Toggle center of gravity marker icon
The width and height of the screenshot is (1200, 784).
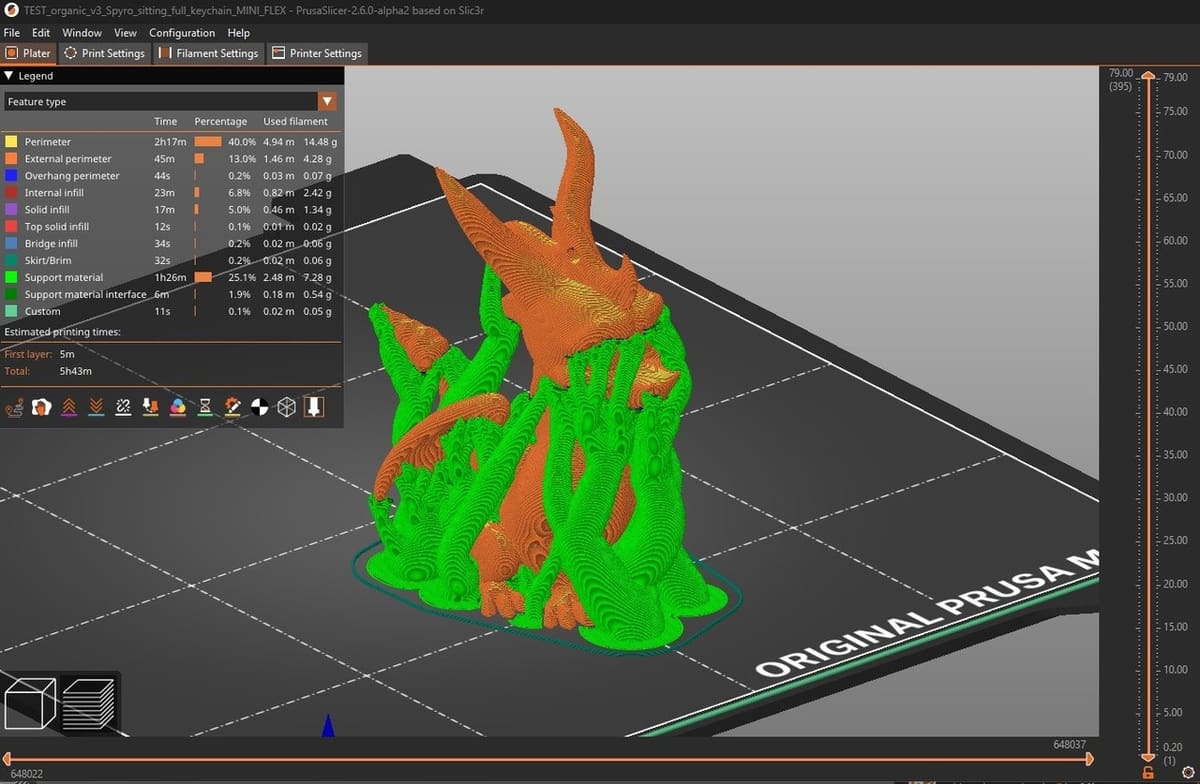pyautogui.click(x=259, y=406)
